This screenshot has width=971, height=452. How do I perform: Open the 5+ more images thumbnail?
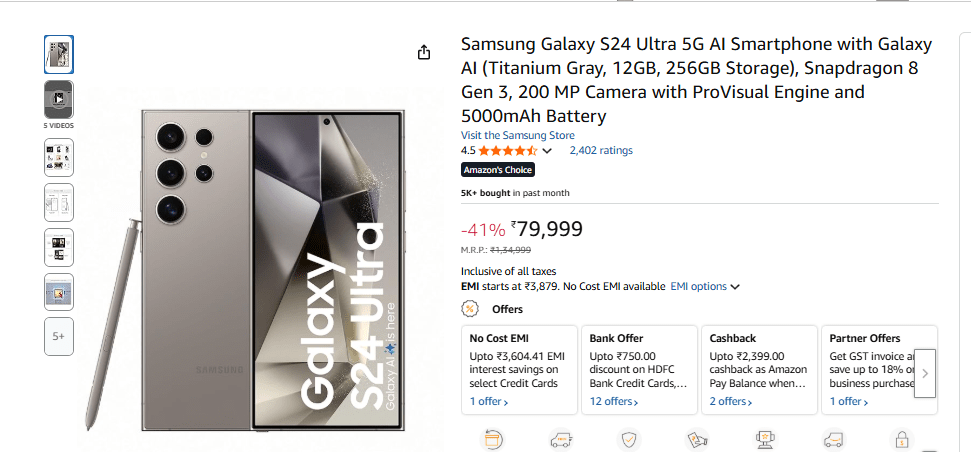tap(58, 337)
